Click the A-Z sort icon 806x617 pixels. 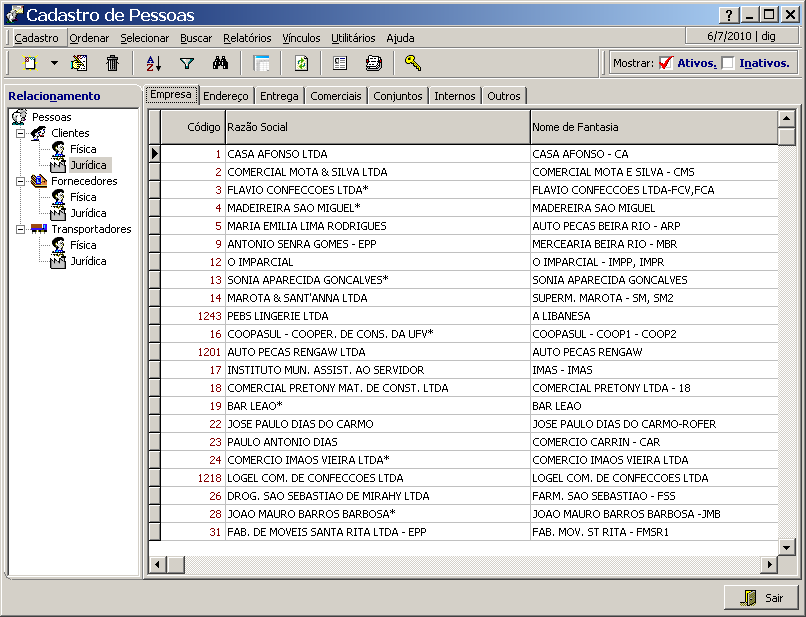pyautogui.click(x=154, y=63)
